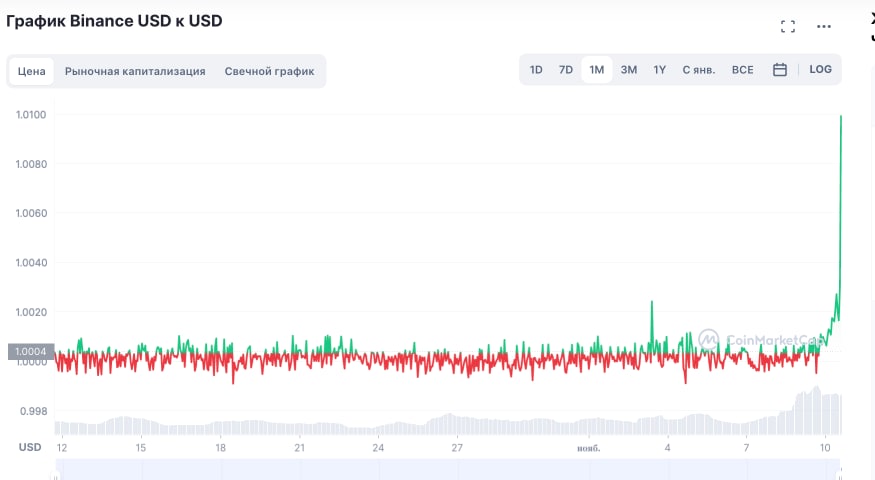Click date label 12 on x-axis
875x480 pixels.
(61, 448)
